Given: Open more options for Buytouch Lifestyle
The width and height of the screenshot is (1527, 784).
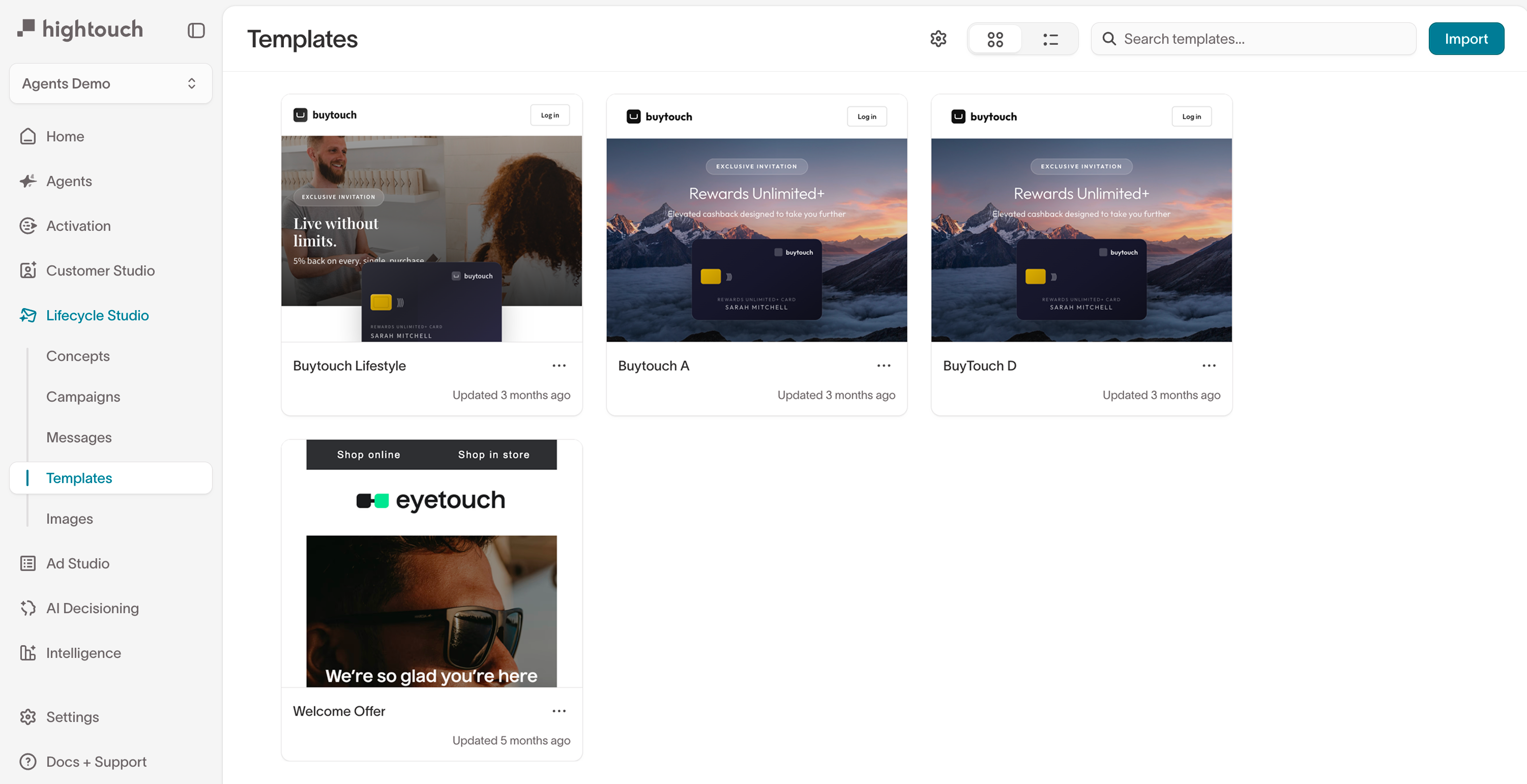Looking at the screenshot, I should point(559,366).
